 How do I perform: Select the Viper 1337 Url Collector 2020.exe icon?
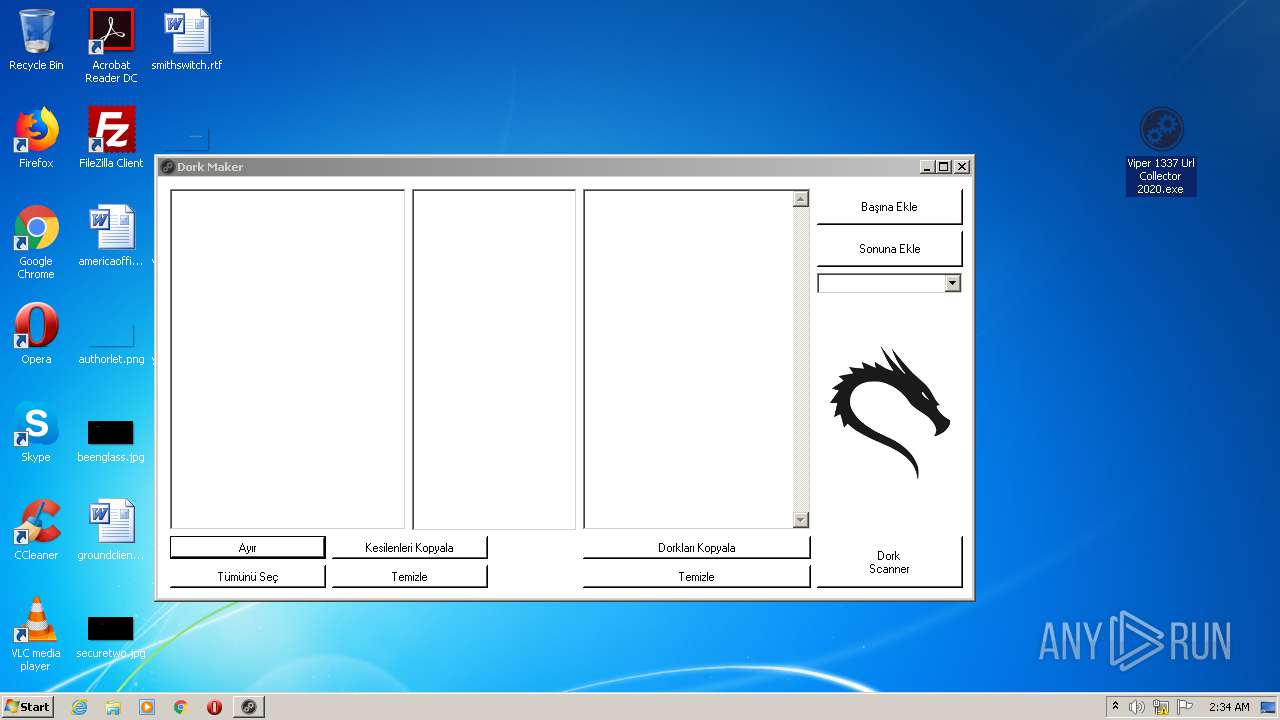tap(1161, 151)
